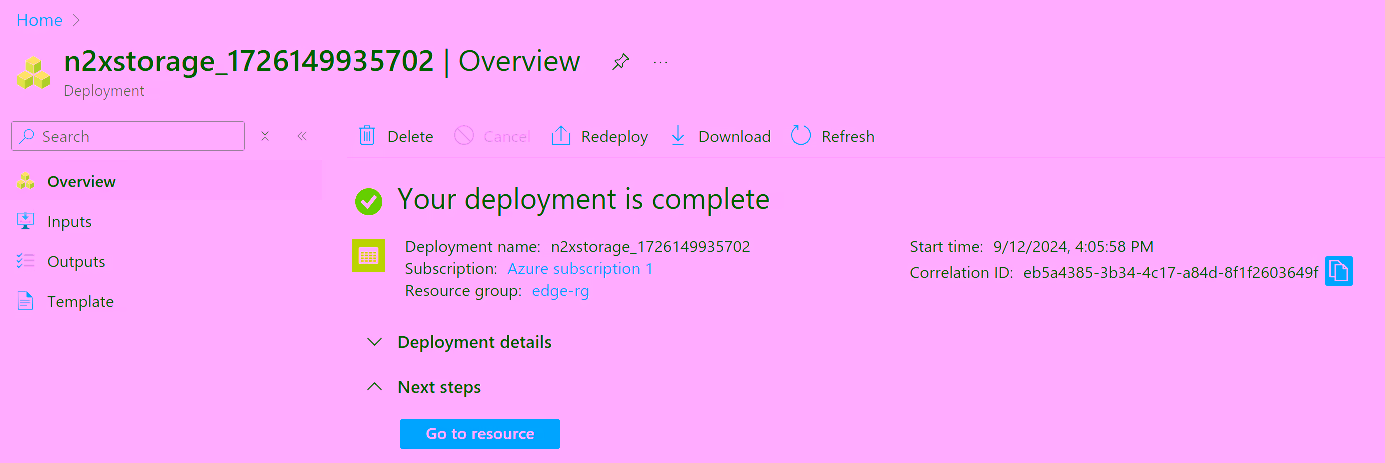1385x463 pixels.
Task: Collapse the Next steps section
Action: click(x=424, y=387)
